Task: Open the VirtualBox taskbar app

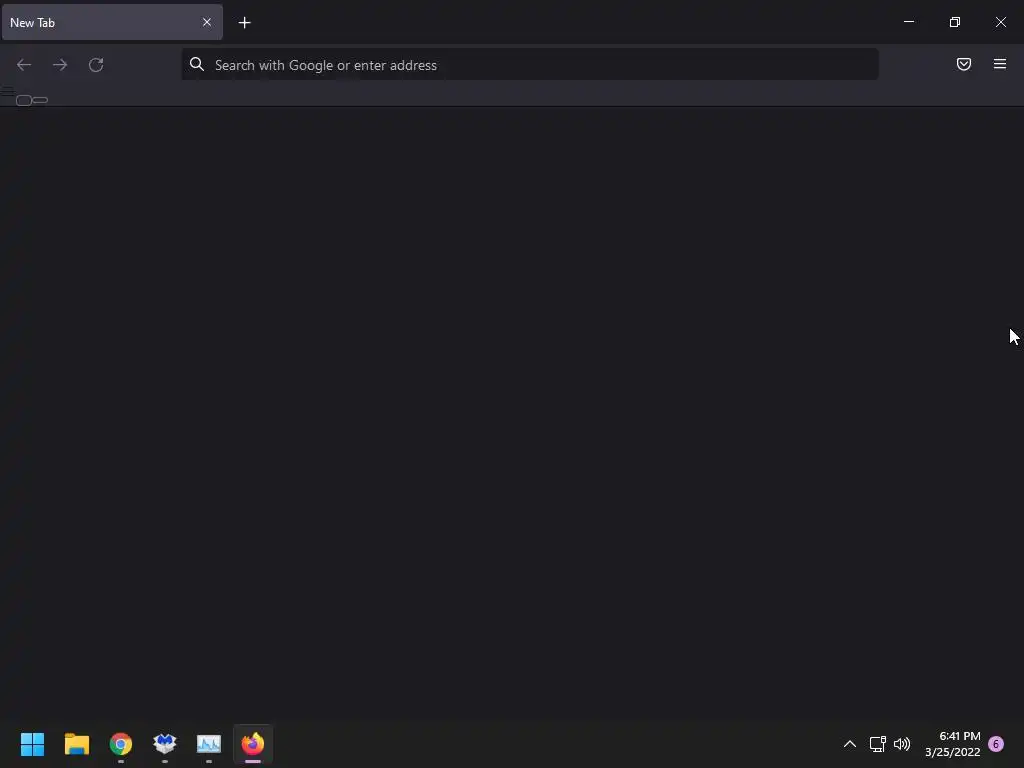Action: click(x=165, y=744)
